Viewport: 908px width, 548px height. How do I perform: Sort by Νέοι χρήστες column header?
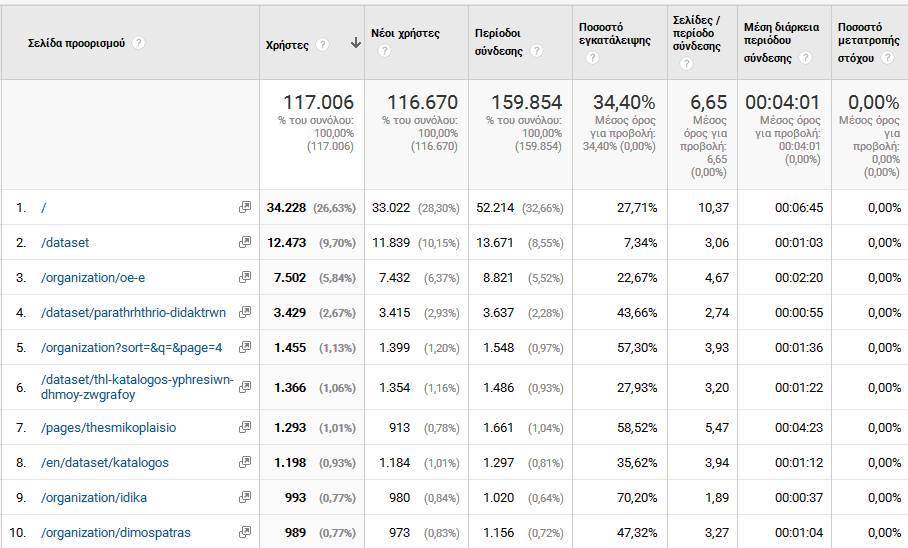pyautogui.click(x=405, y=34)
